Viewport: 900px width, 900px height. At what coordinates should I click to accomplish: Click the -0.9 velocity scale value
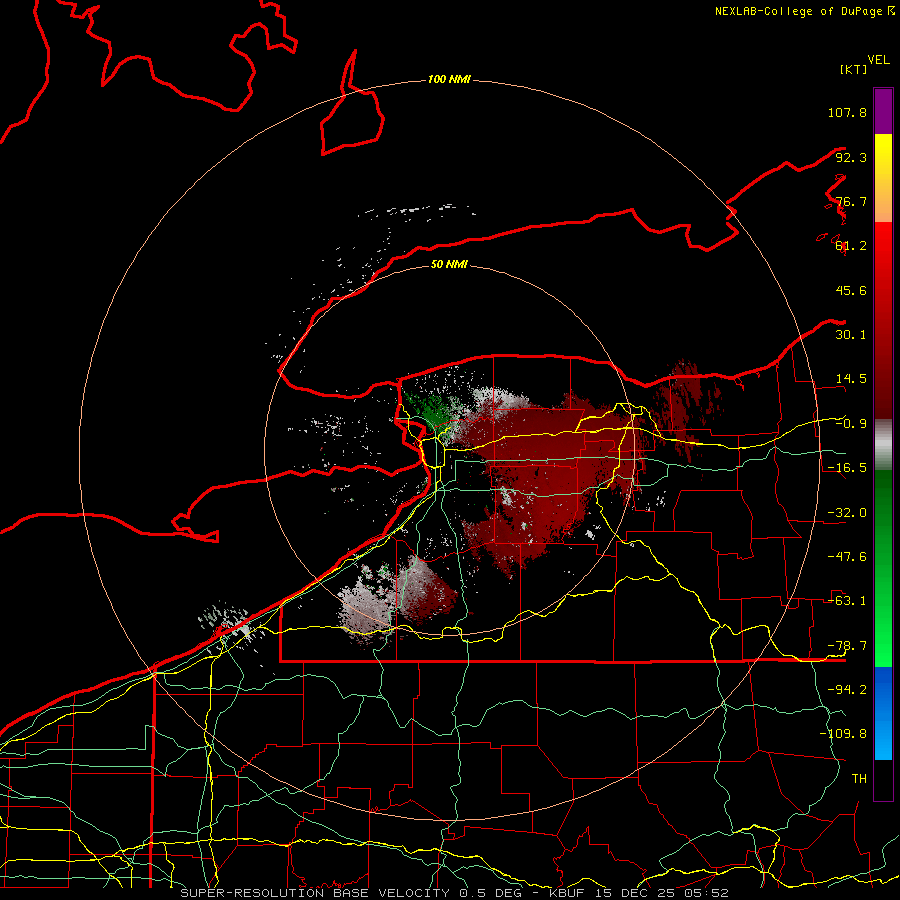click(851, 424)
